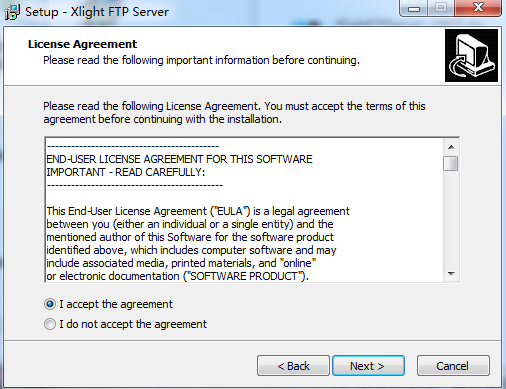Image resolution: width=506 pixels, height=389 pixels.
Task: Minimize the Xlight FTP Server setup window
Action: tap(413, 8)
